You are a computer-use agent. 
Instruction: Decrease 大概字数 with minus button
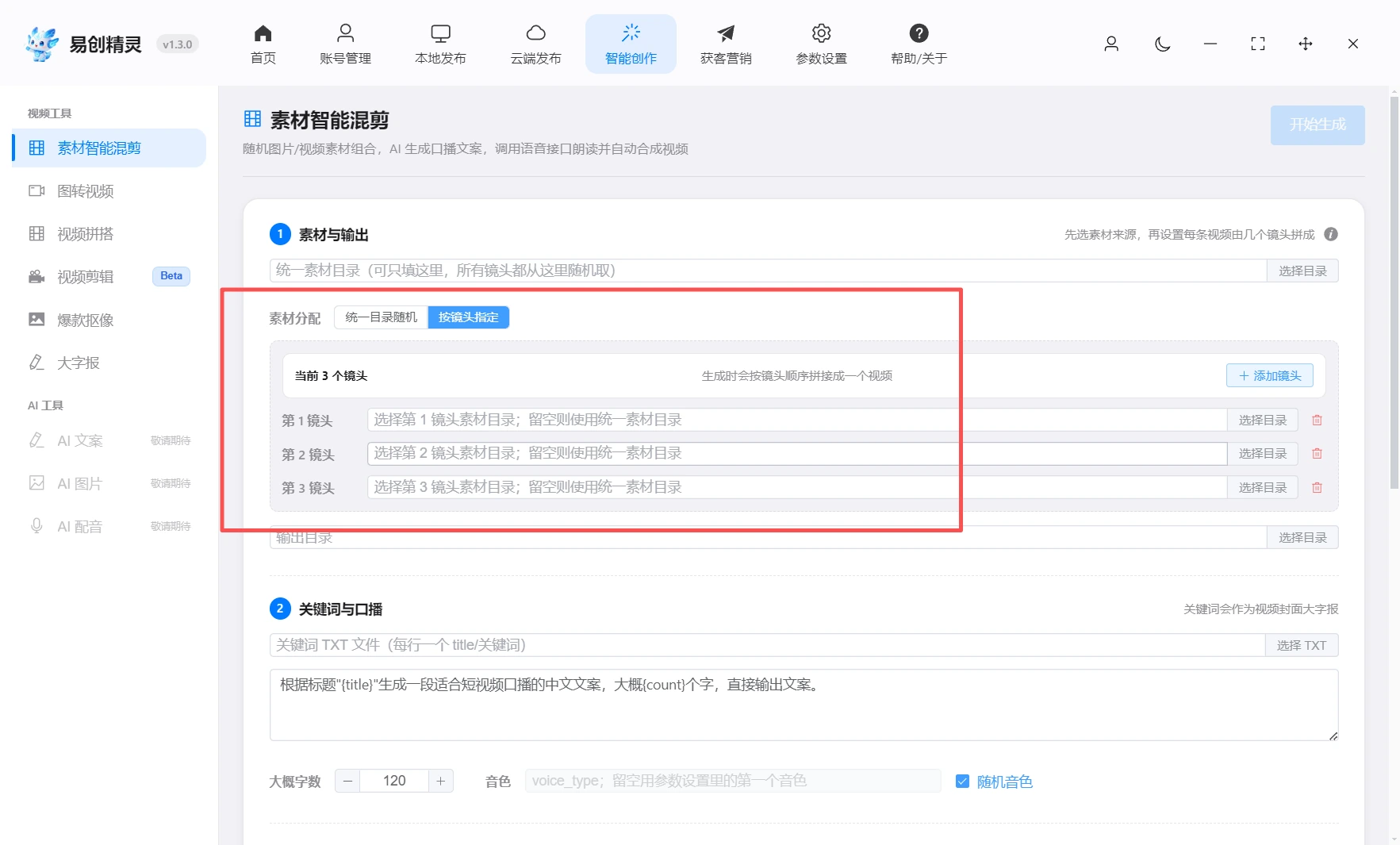(347, 782)
